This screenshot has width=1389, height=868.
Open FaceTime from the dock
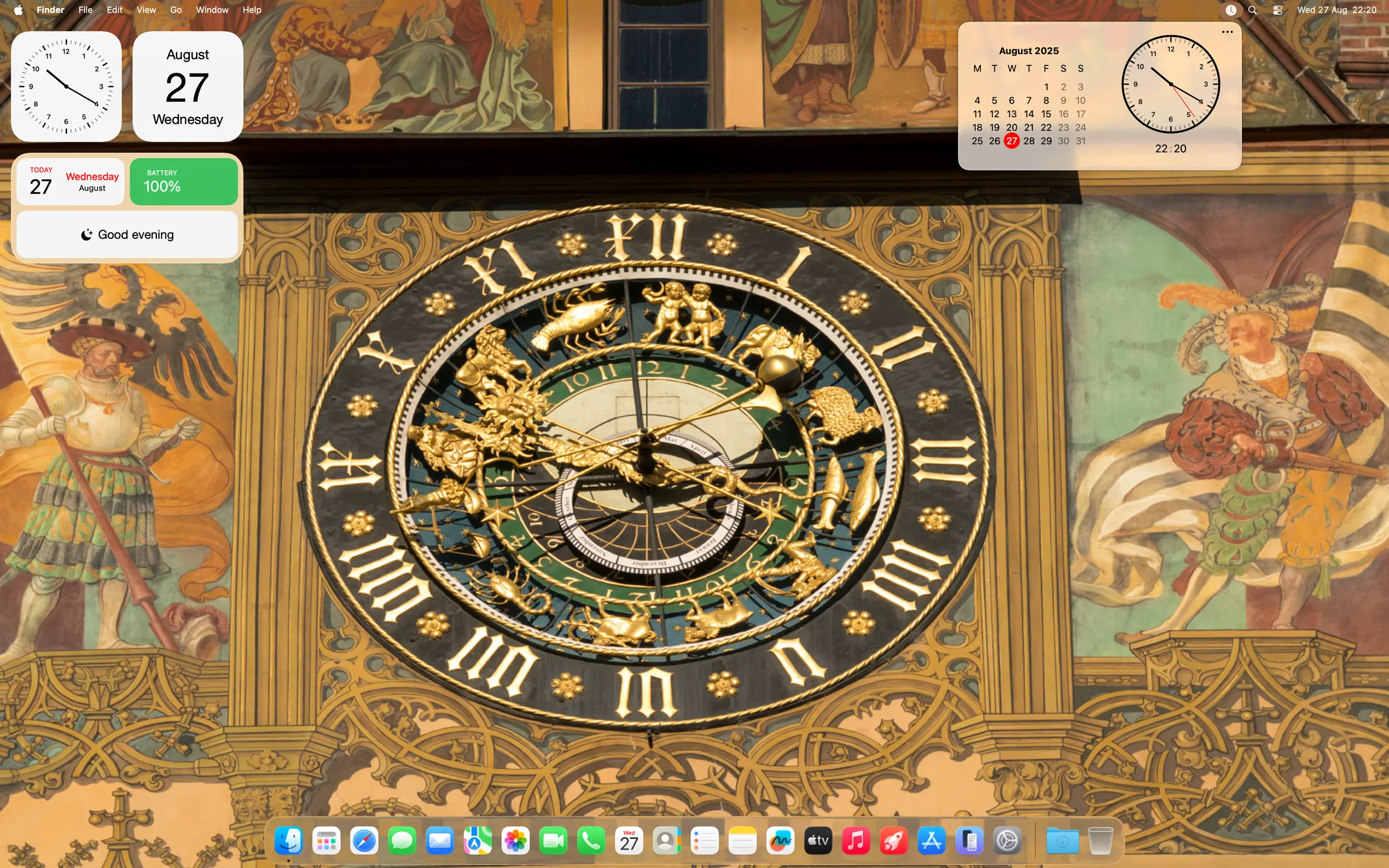[553, 841]
